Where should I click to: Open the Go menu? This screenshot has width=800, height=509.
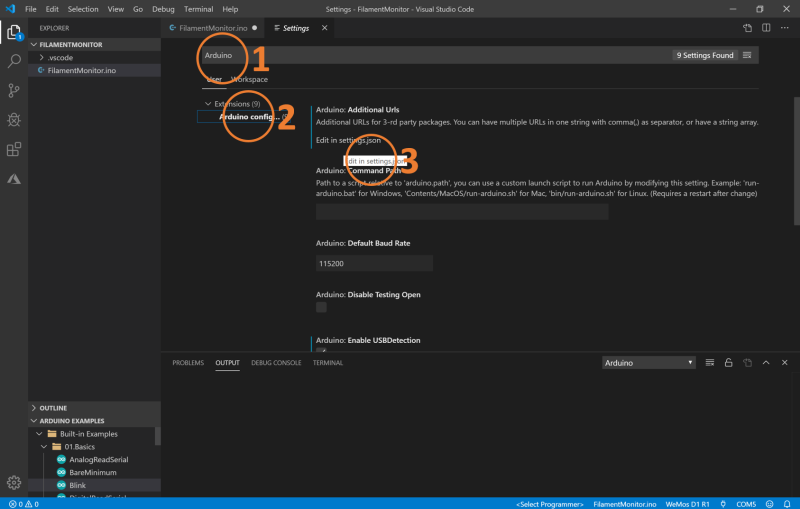[x=138, y=9]
